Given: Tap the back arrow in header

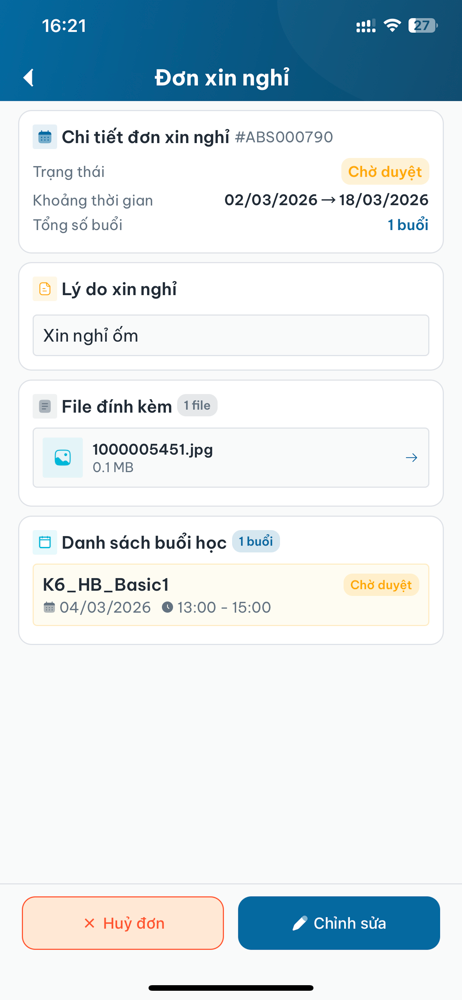Looking at the screenshot, I should 28,78.
